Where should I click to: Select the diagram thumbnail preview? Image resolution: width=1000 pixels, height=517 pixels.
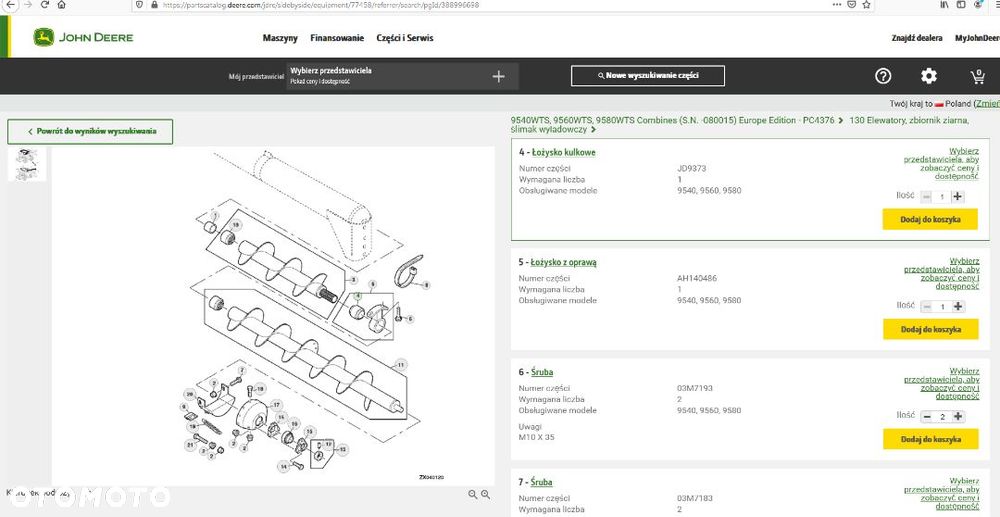[x=27, y=164]
